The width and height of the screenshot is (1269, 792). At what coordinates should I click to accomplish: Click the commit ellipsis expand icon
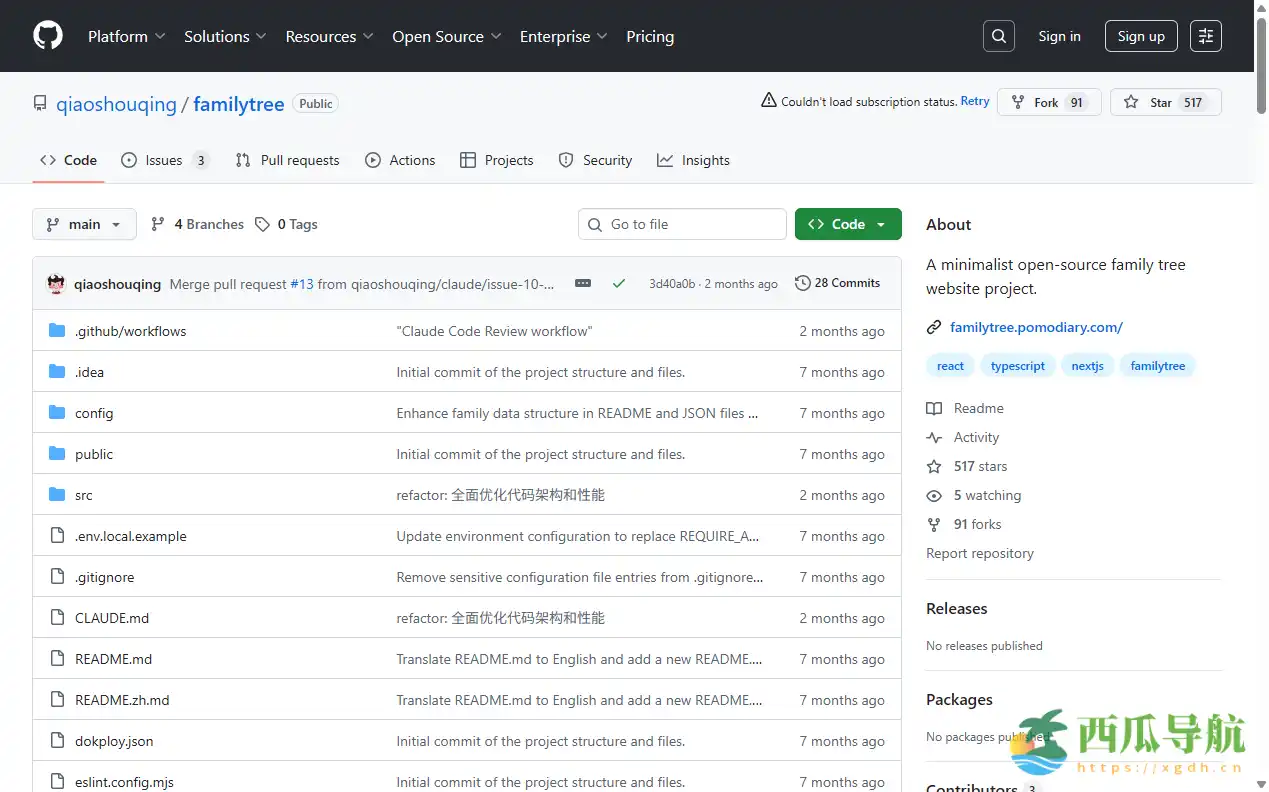click(x=583, y=283)
